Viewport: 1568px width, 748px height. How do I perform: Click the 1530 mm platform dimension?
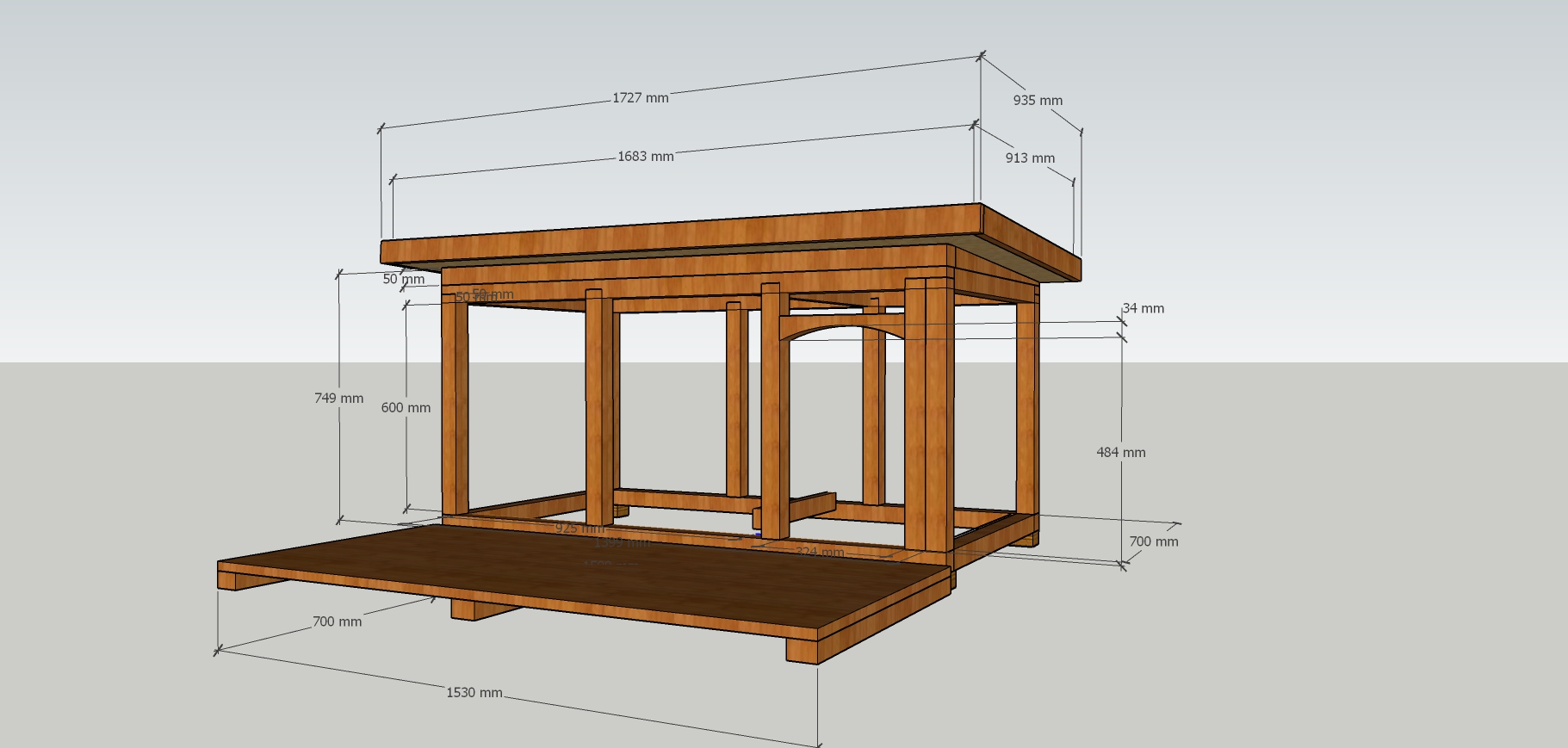(474, 693)
